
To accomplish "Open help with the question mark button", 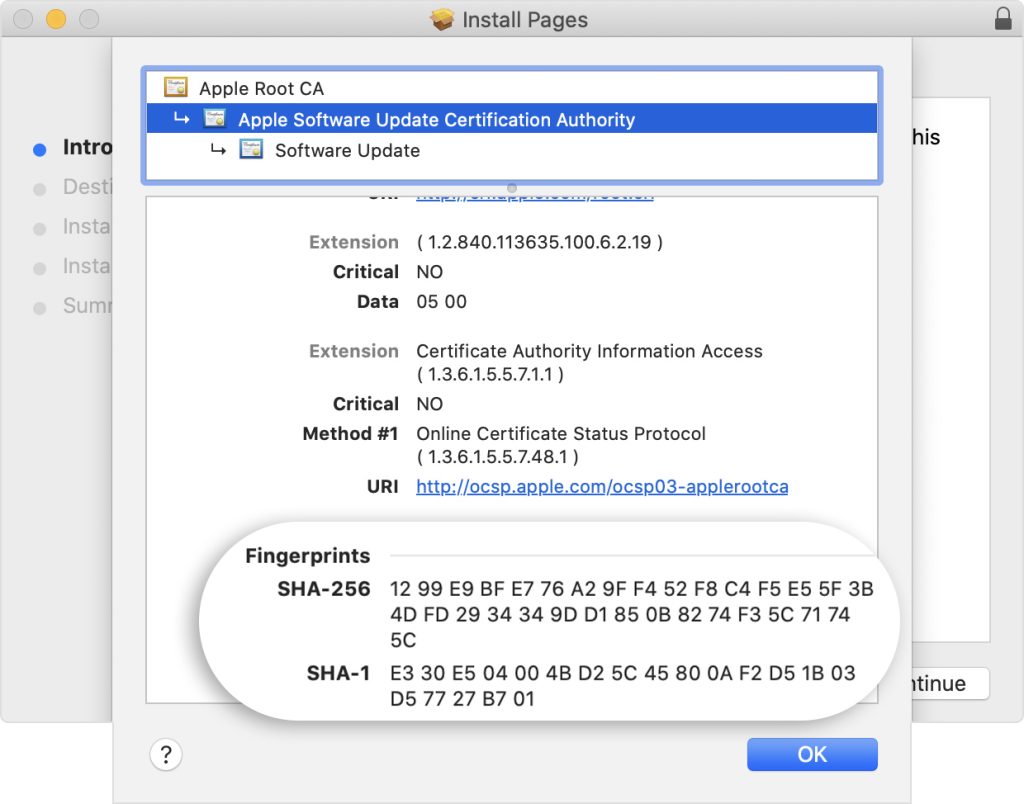I will pyautogui.click(x=166, y=754).
